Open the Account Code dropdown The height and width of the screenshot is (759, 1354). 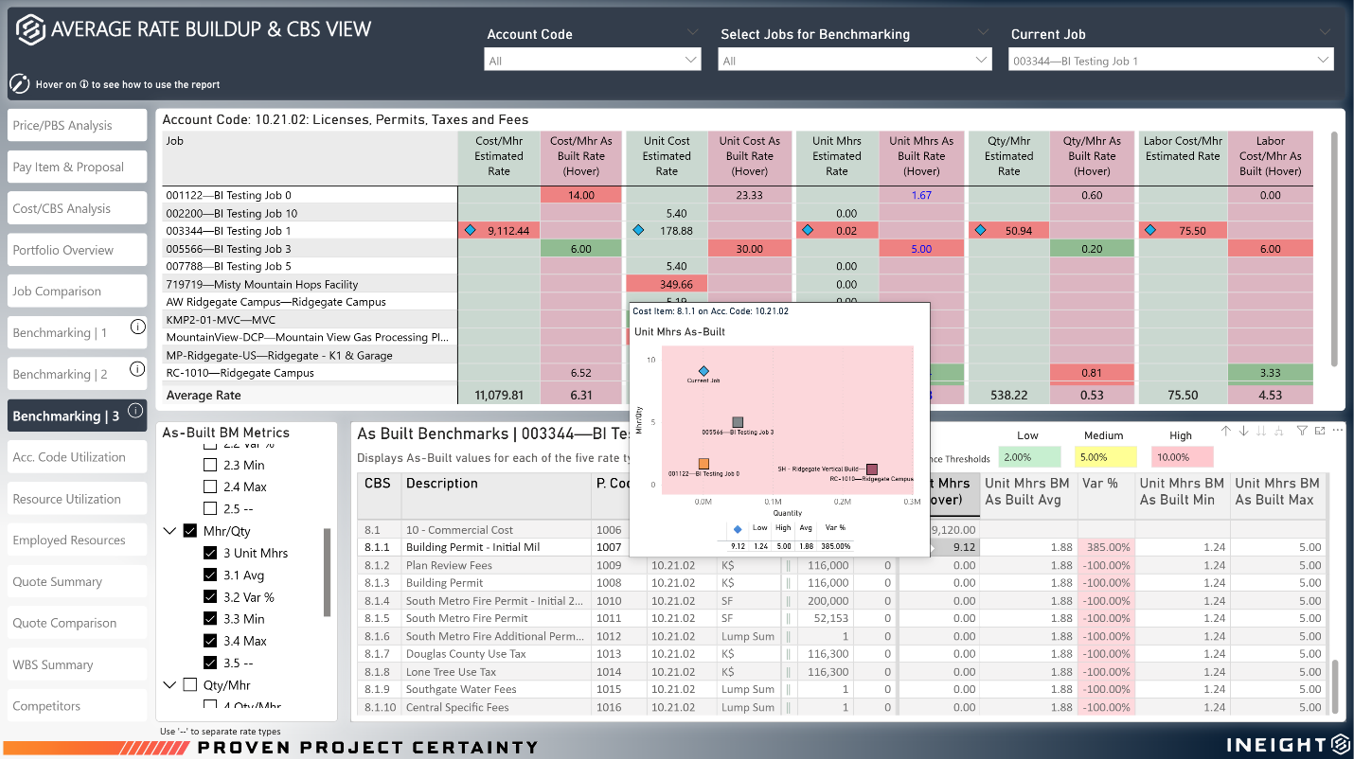click(x=593, y=60)
